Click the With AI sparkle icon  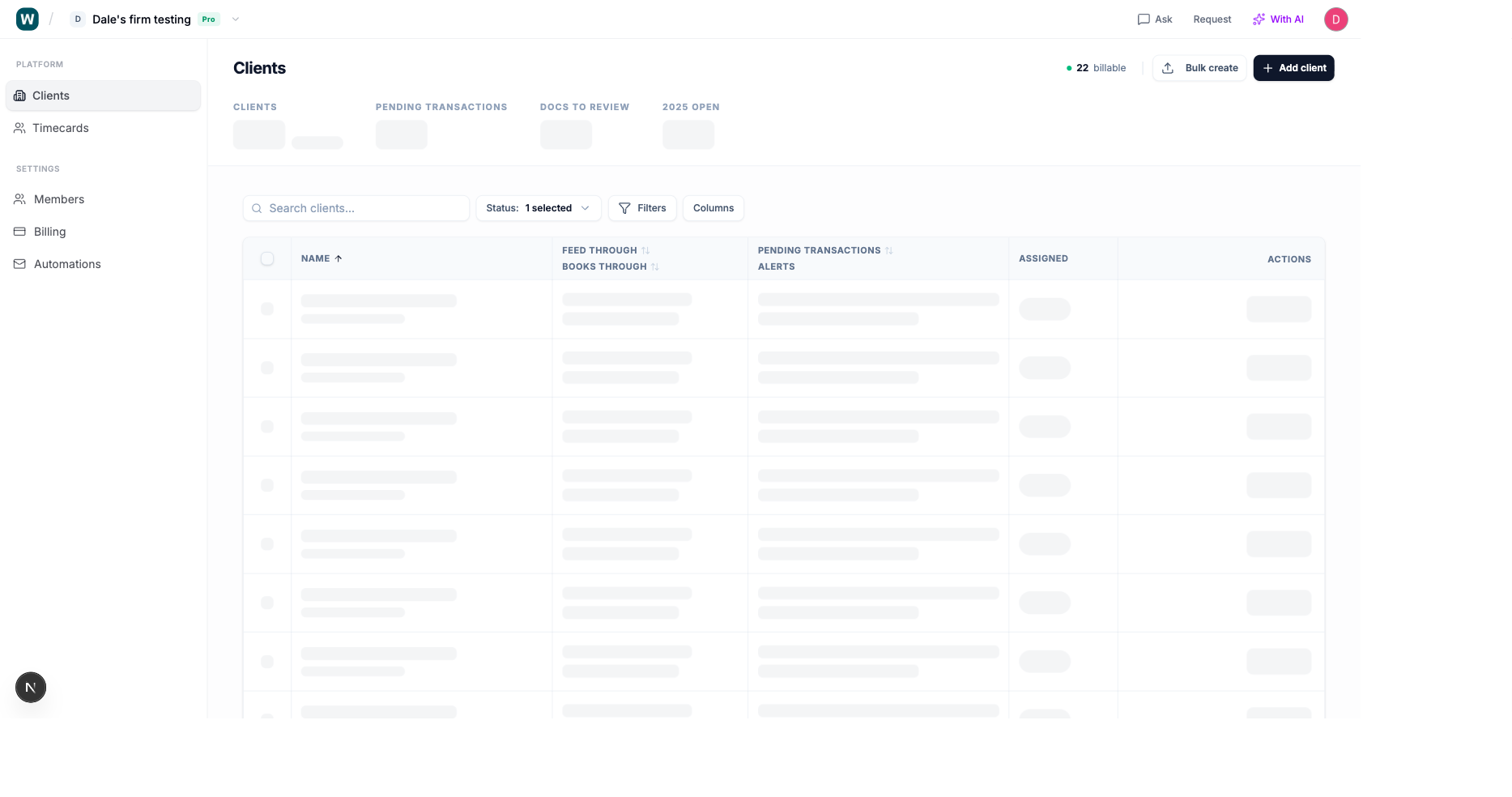click(1258, 19)
